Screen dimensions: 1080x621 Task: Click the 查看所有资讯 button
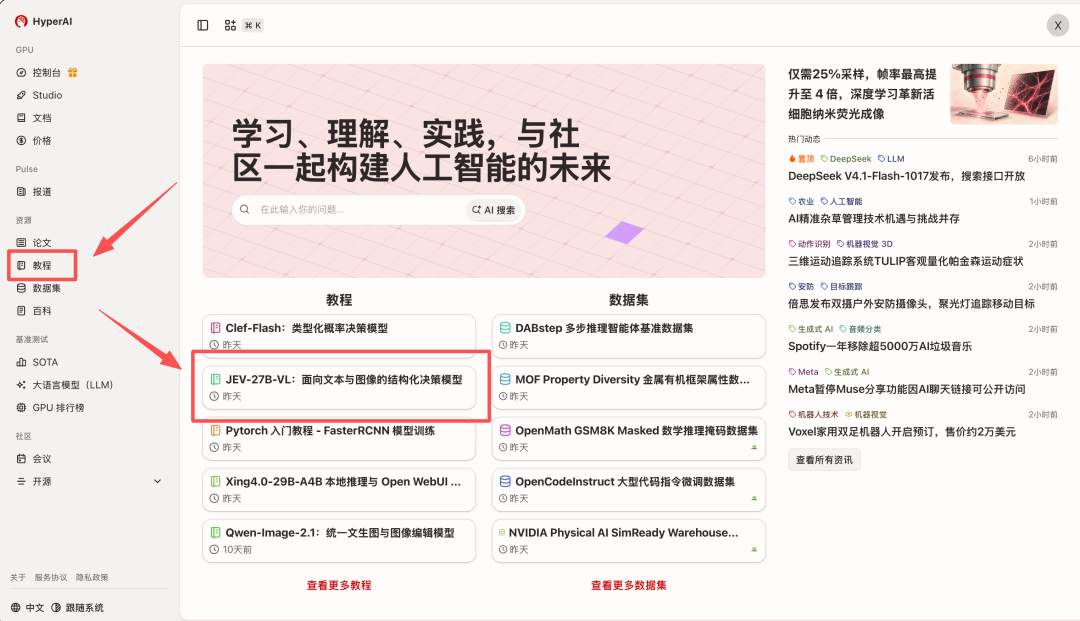pyautogui.click(x=824, y=460)
